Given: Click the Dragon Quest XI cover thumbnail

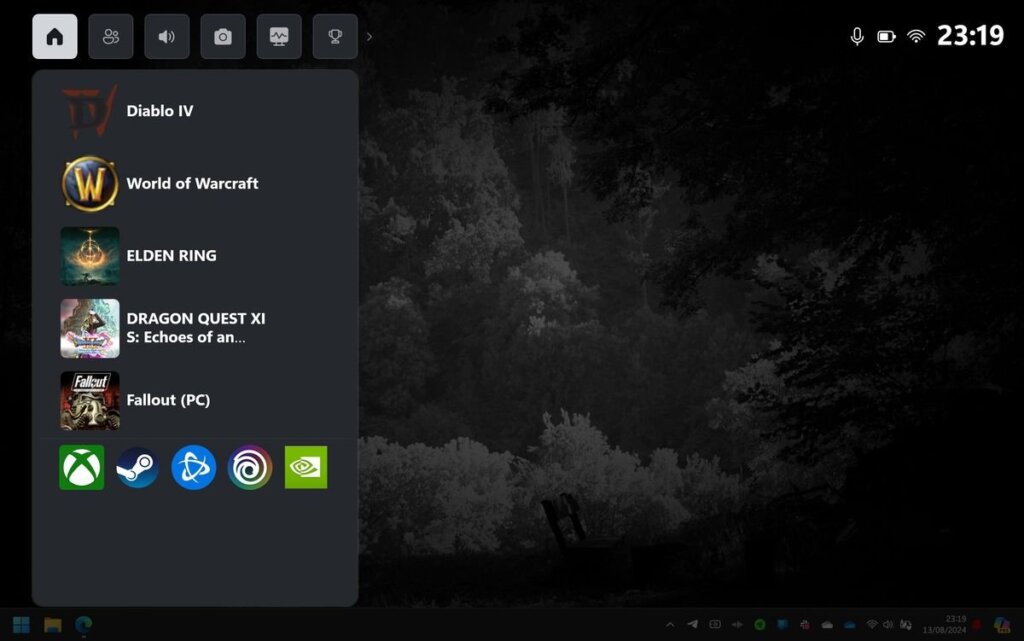Looking at the screenshot, I should coord(90,328).
